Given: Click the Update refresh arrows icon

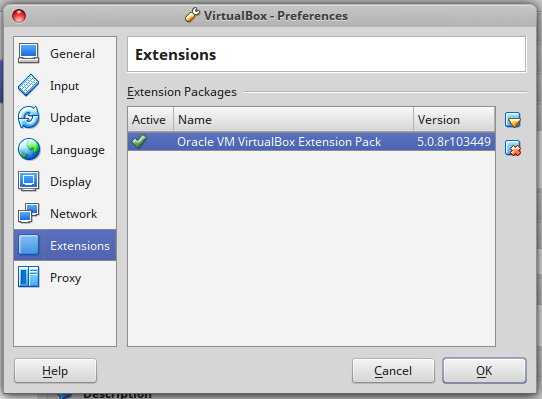Looking at the screenshot, I should click(x=29, y=118).
